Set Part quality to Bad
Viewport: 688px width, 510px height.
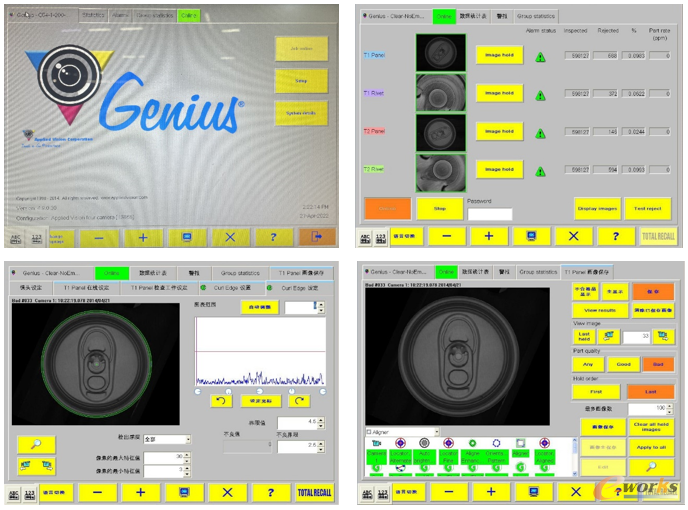pyautogui.click(x=658, y=364)
